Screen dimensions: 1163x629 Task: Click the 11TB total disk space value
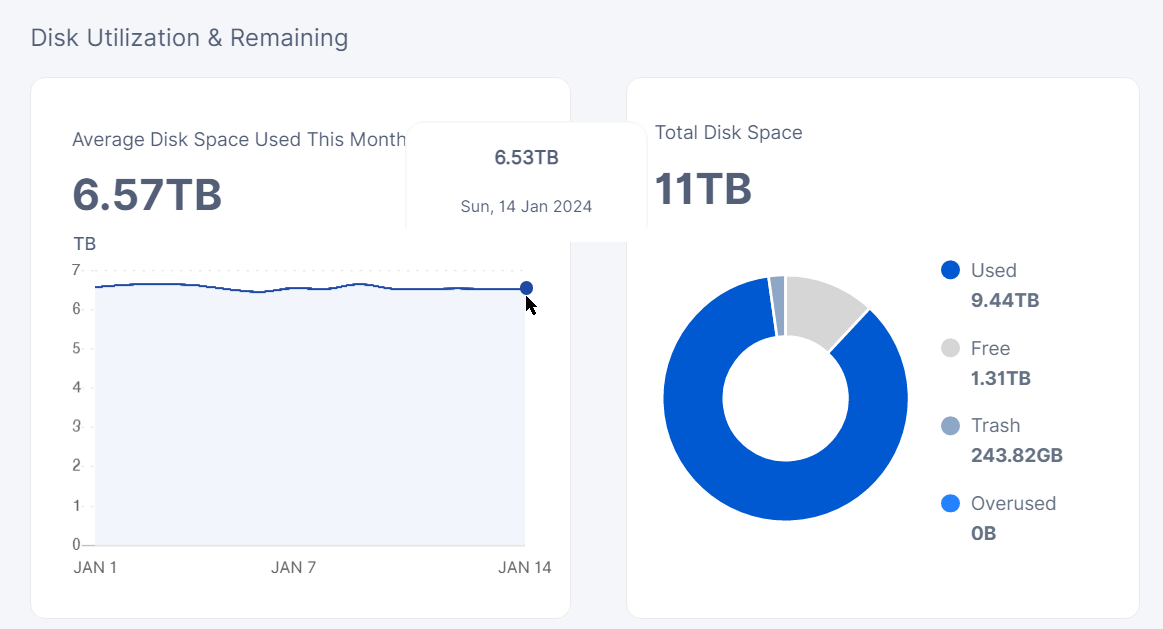point(703,188)
